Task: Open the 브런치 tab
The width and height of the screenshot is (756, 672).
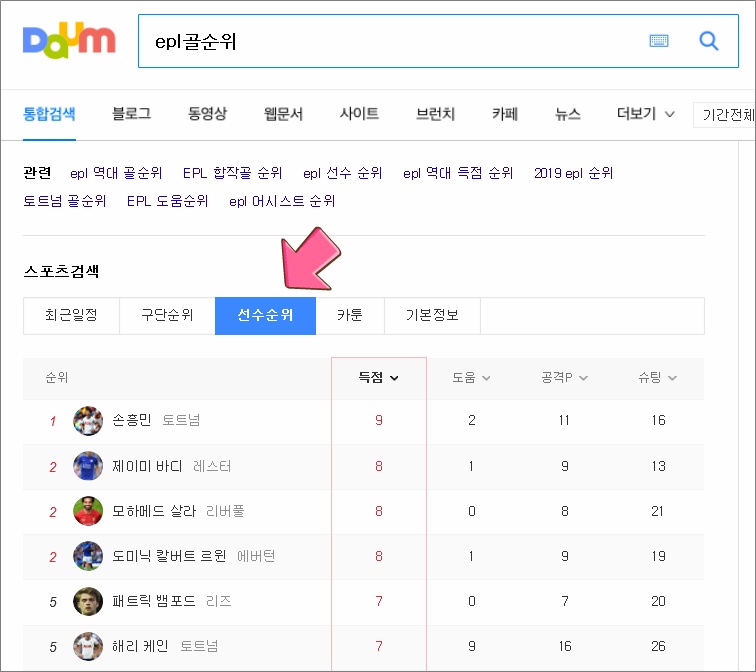Action: (435, 114)
